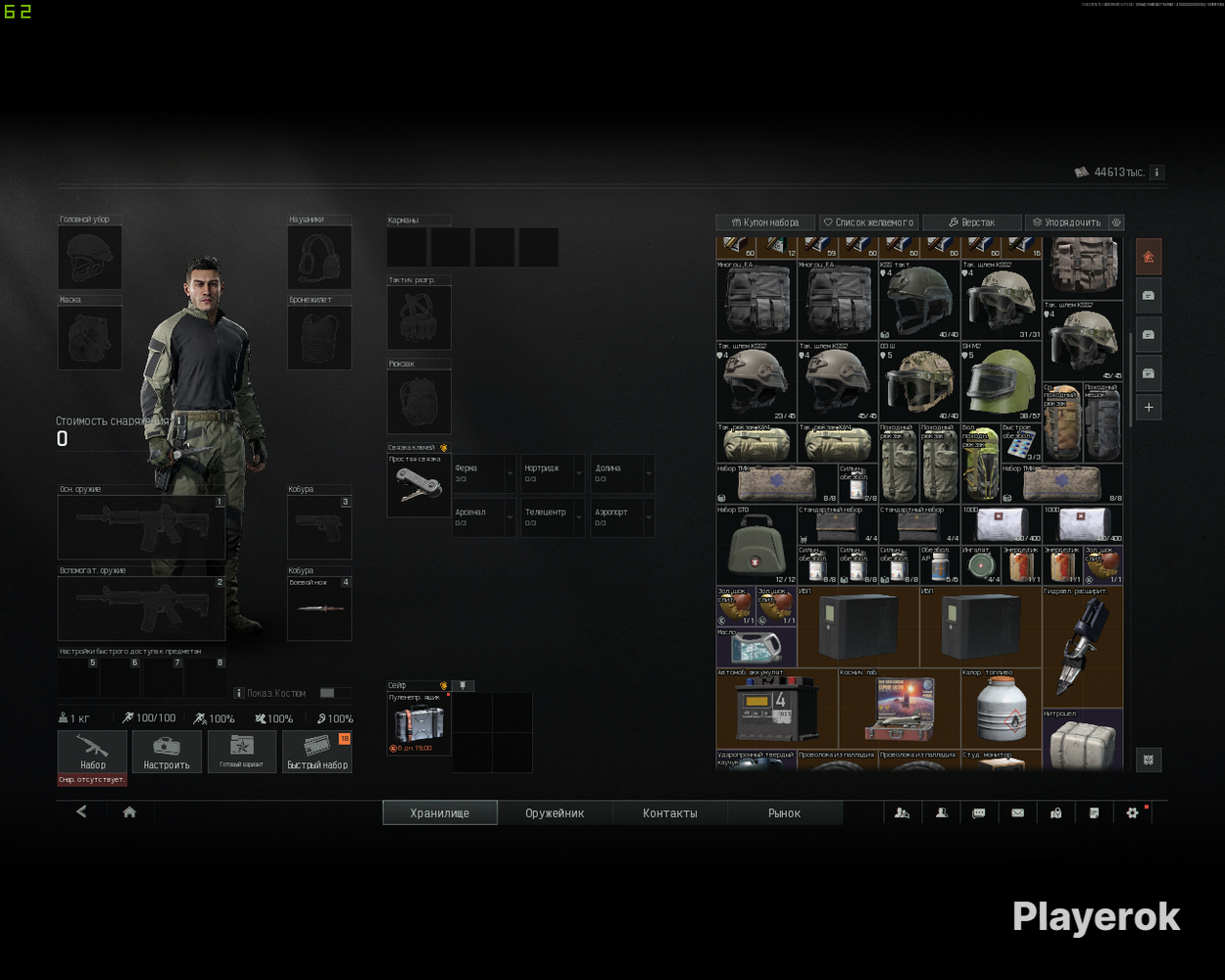Click the Боевой нож knife slot
The width and height of the screenshot is (1225, 980).
(x=319, y=609)
